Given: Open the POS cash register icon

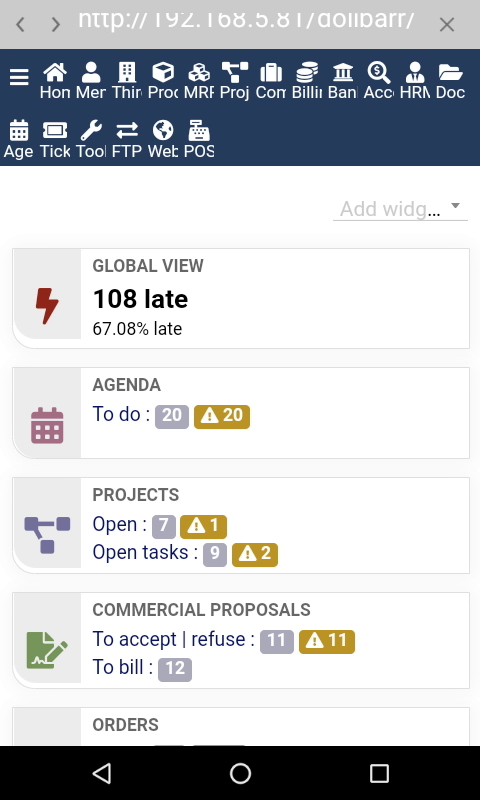Looking at the screenshot, I should [x=198, y=131].
